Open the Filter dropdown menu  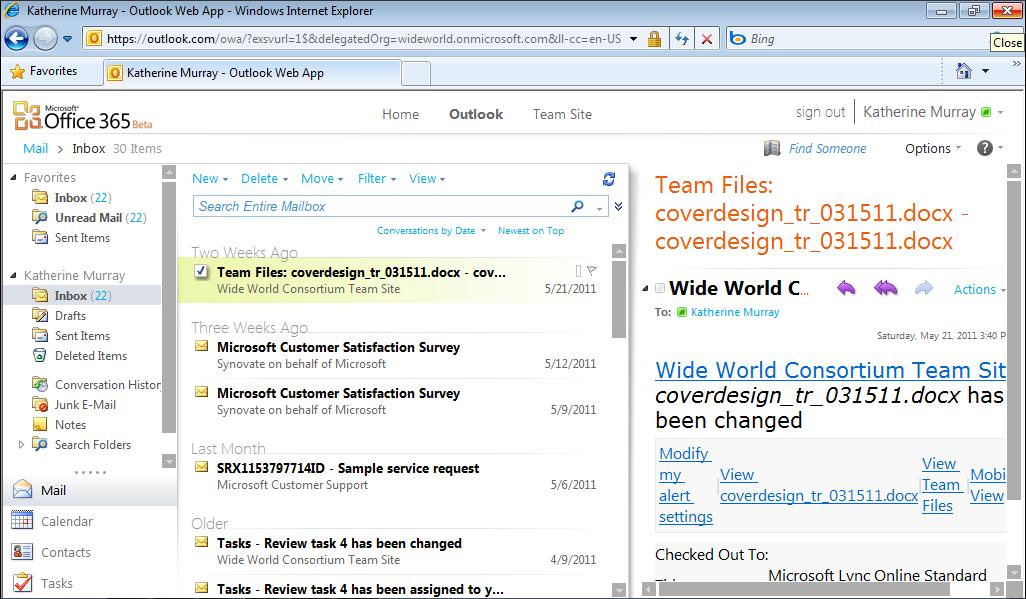point(377,179)
